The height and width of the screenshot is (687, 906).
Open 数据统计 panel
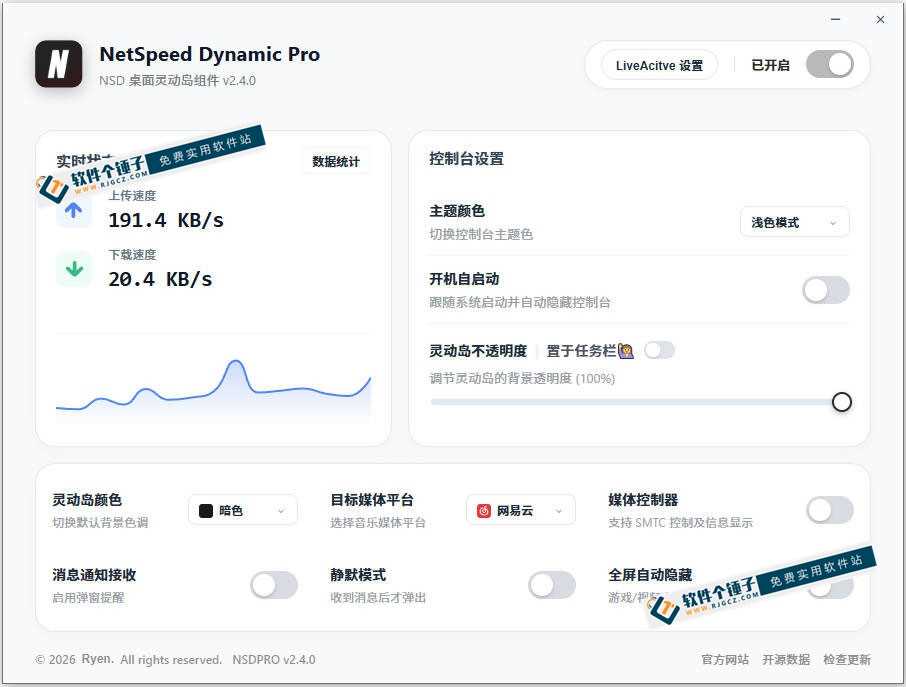click(x=336, y=162)
